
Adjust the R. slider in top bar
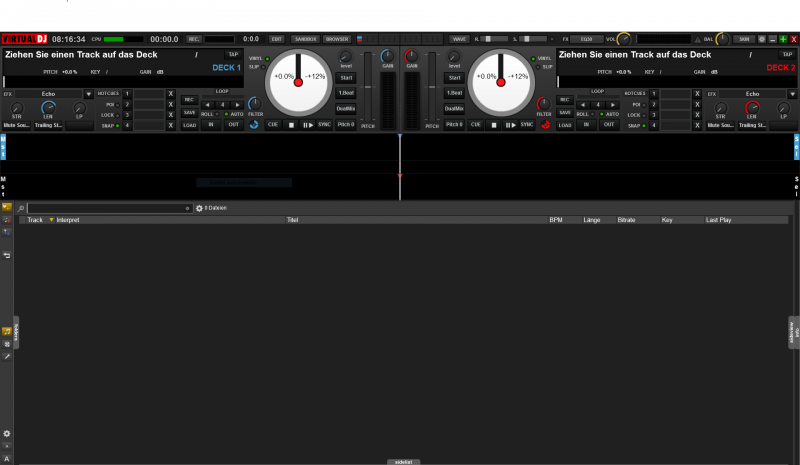coord(494,39)
